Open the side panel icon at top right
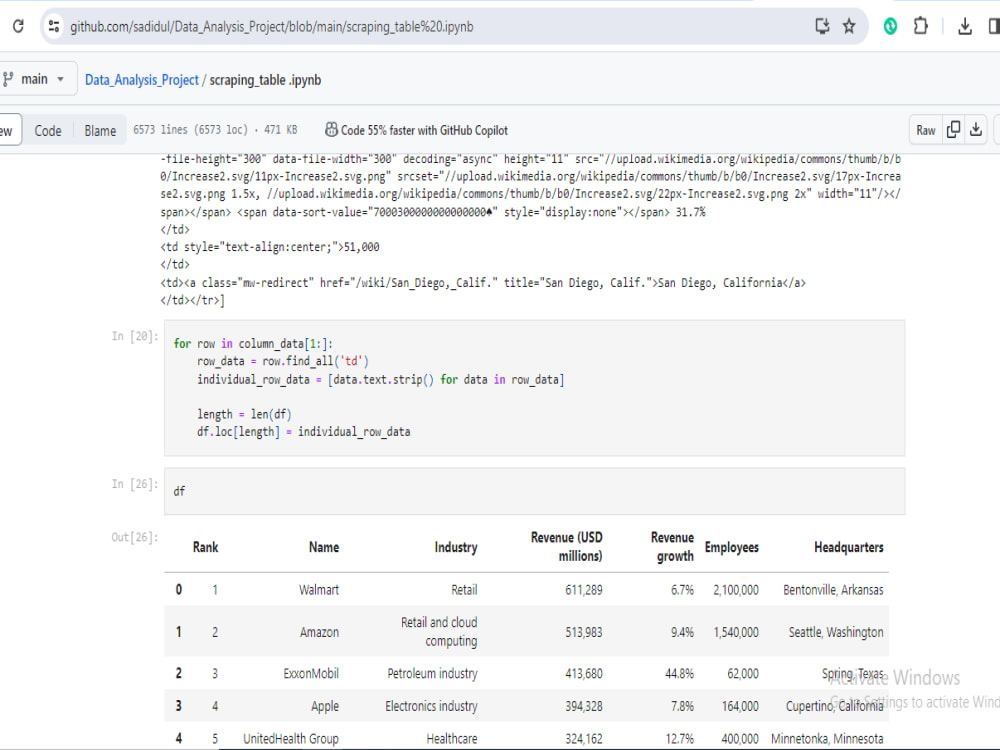Image resolution: width=1000 pixels, height=750 pixels. click(995, 26)
